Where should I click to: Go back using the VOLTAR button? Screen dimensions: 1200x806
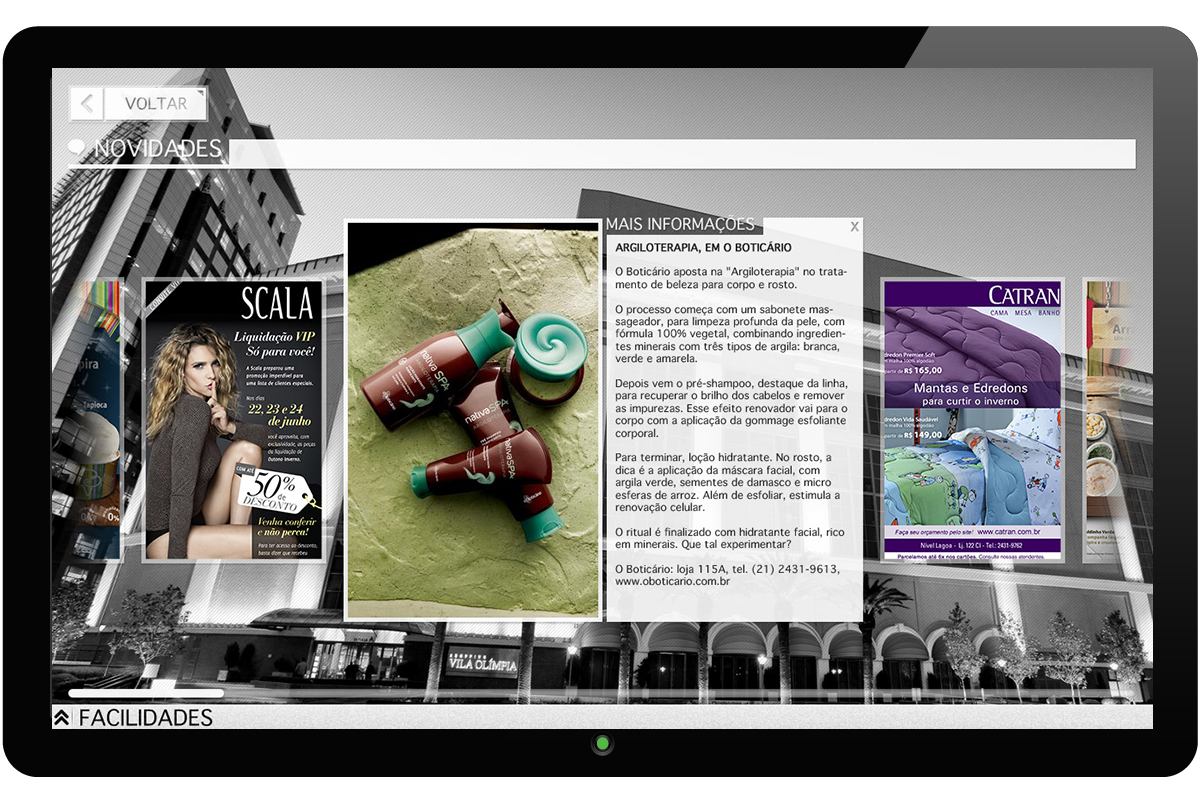[155, 103]
